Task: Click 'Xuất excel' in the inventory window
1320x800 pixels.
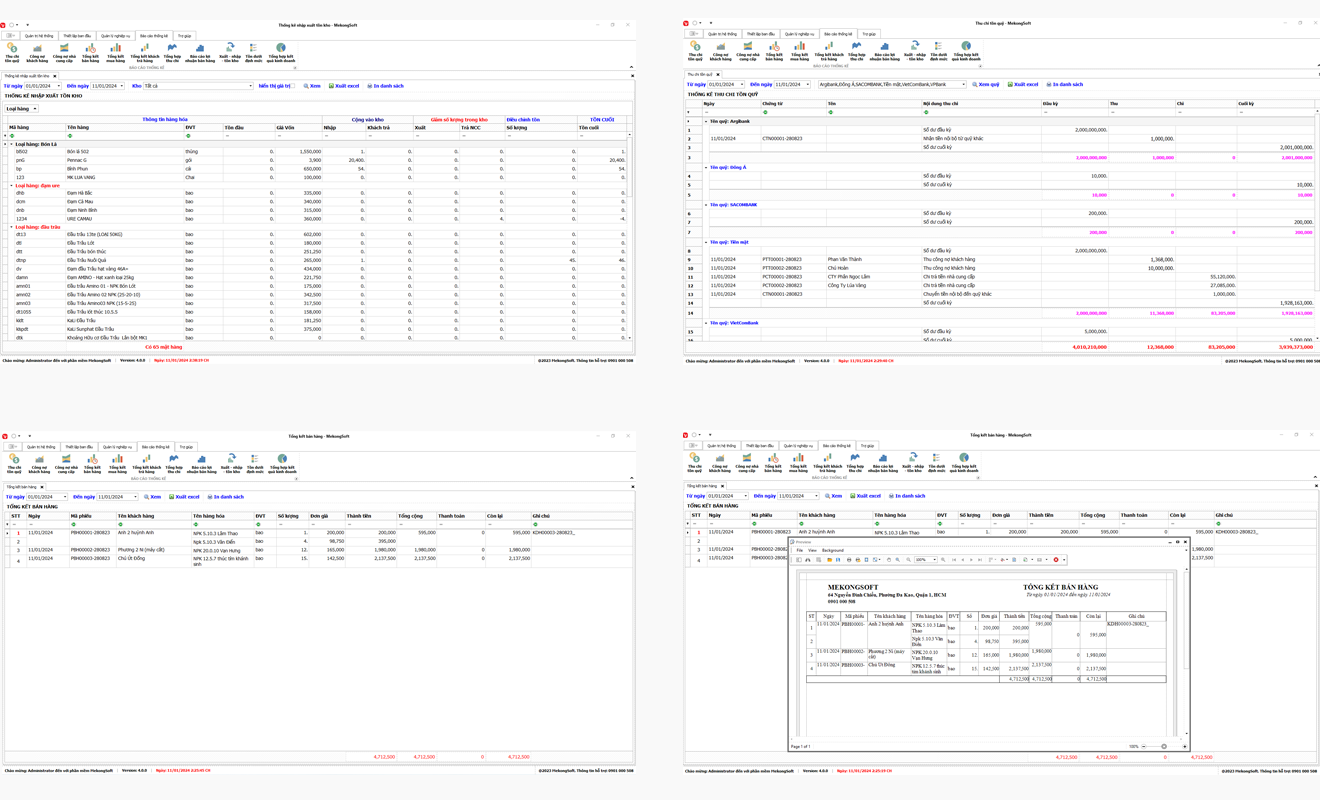Action: tap(344, 86)
